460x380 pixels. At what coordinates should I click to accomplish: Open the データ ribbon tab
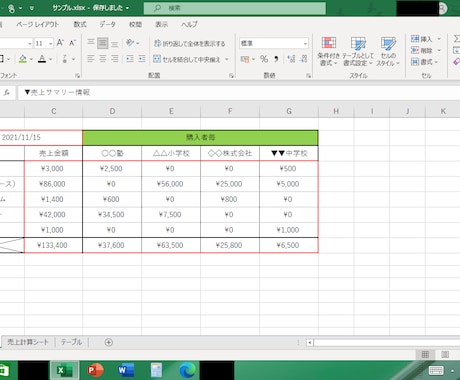[x=108, y=24]
